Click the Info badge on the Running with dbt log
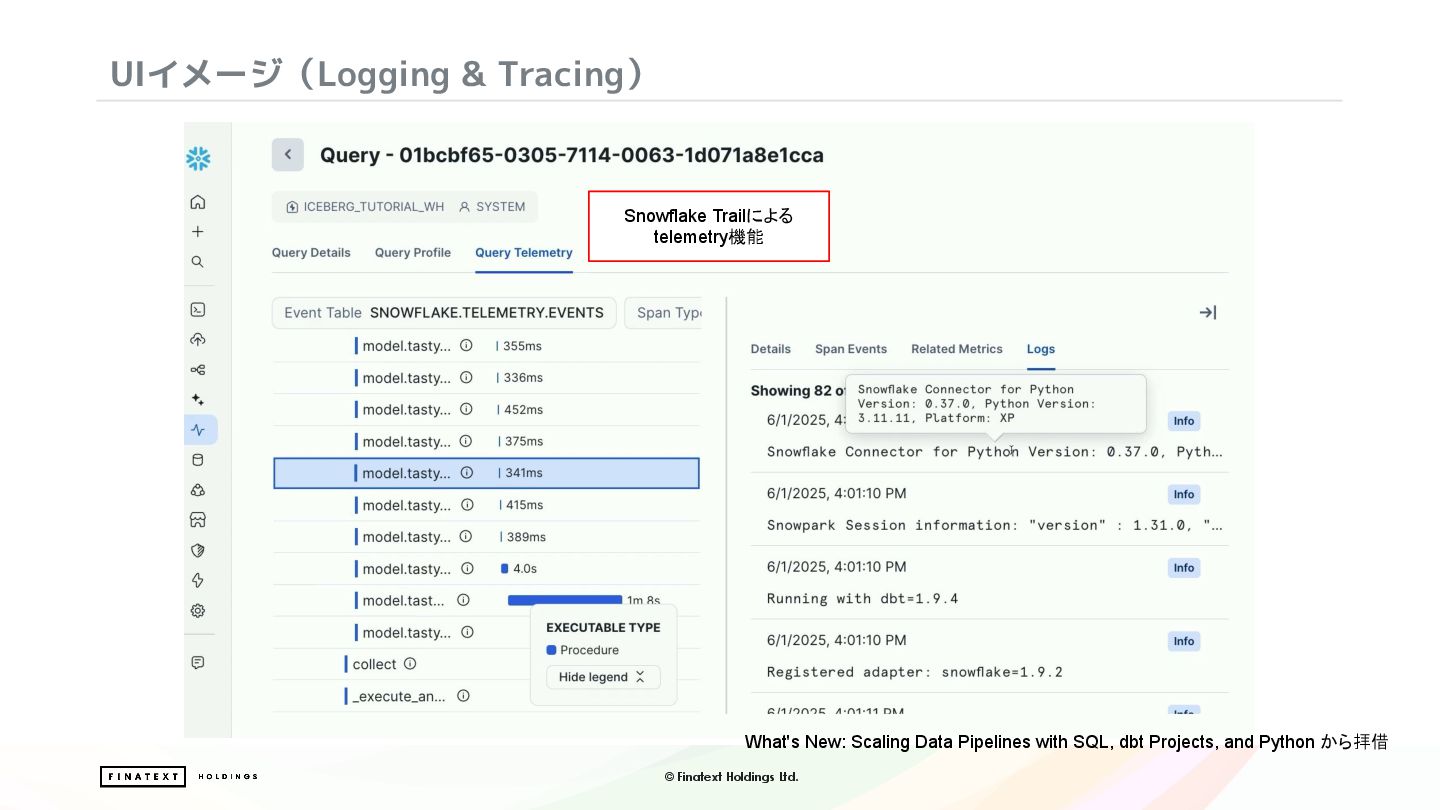This screenshot has width=1440, height=810. click(1184, 568)
